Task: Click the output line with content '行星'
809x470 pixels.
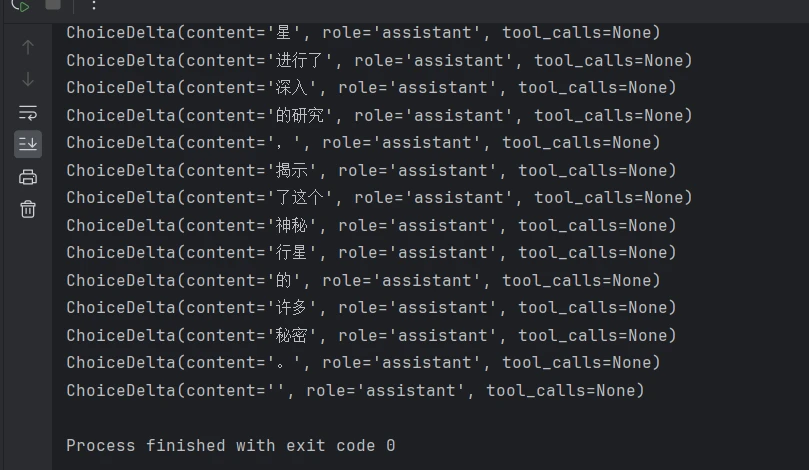Action: pyautogui.click(x=371, y=253)
